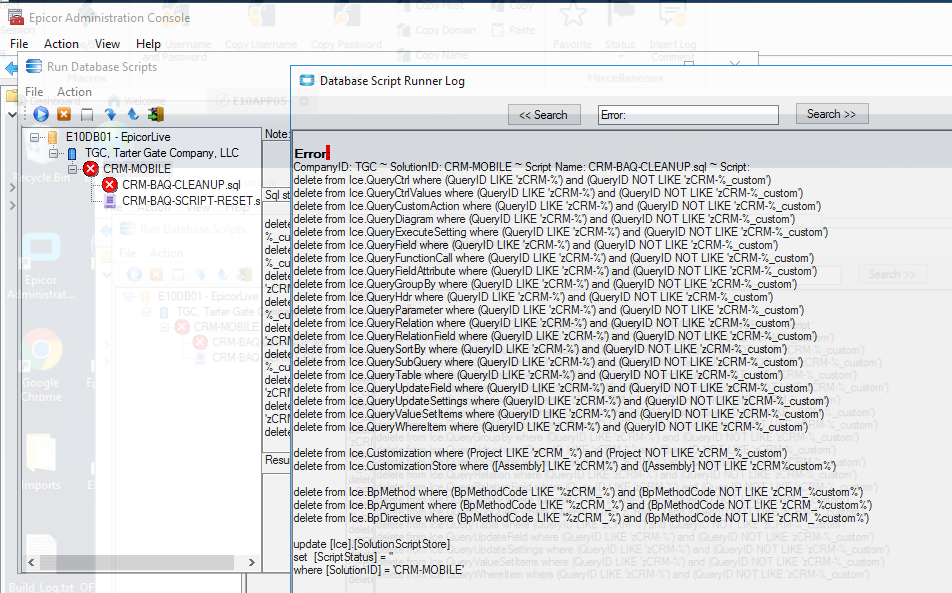The height and width of the screenshot is (593, 952).
Task: Click the TGC company node icon
Action: pyautogui.click(x=72, y=154)
